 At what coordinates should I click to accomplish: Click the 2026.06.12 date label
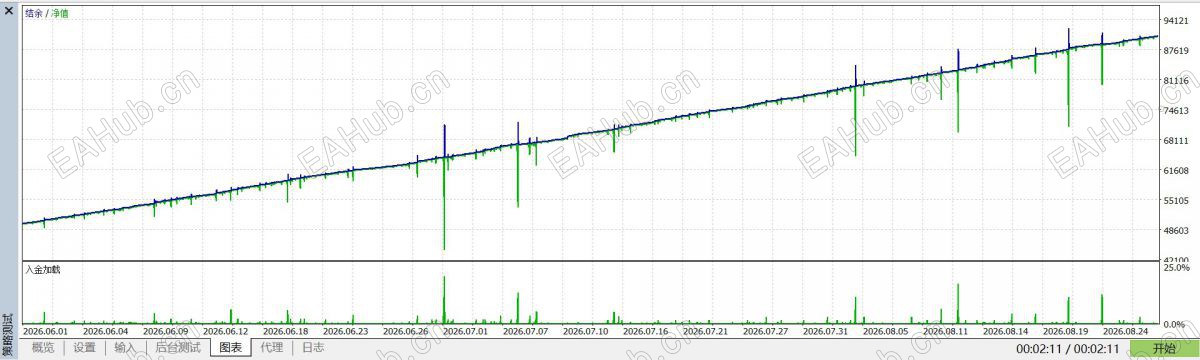tap(225, 331)
